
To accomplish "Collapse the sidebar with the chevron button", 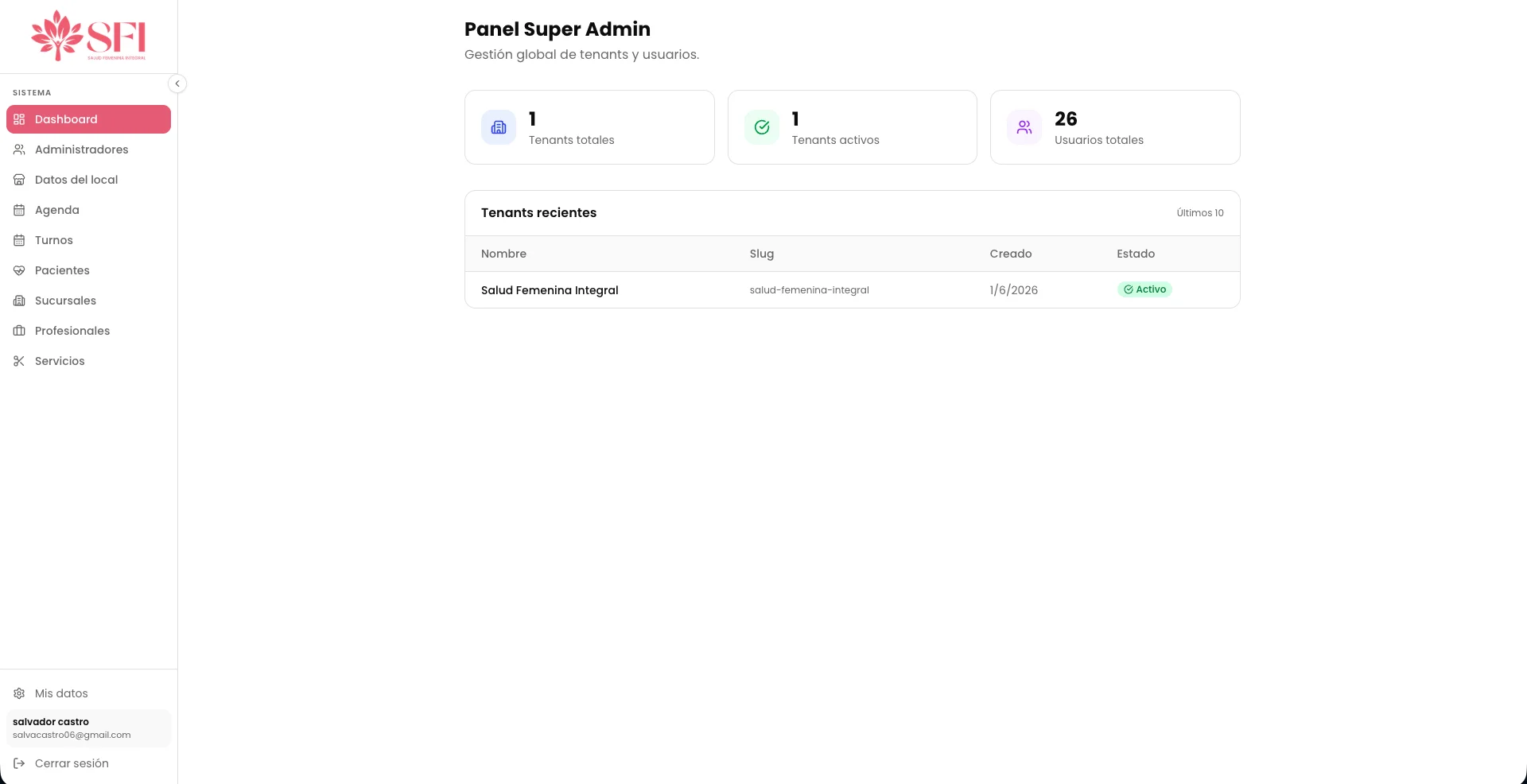I will tap(177, 83).
